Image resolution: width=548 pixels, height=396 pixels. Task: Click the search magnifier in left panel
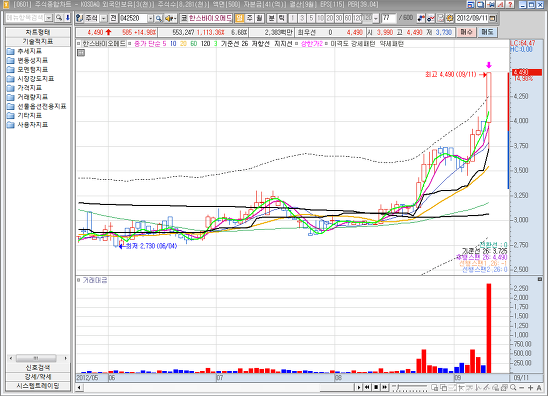[59, 18]
